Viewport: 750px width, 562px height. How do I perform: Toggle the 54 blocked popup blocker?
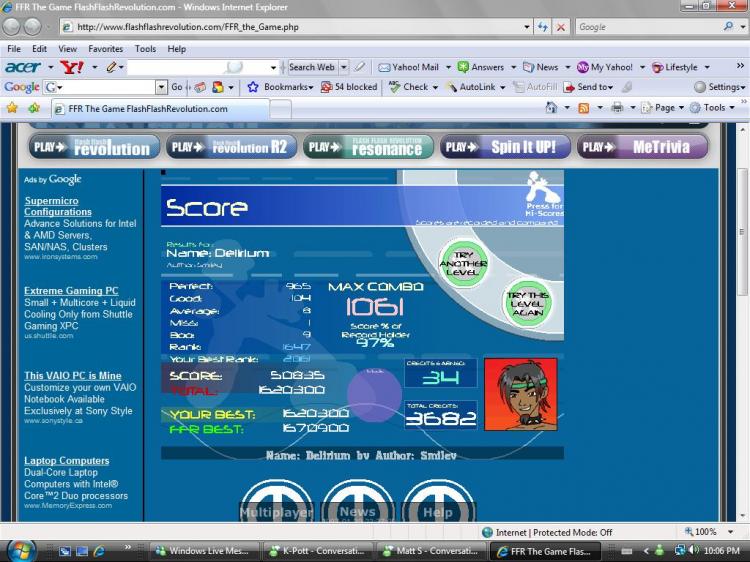click(x=349, y=87)
